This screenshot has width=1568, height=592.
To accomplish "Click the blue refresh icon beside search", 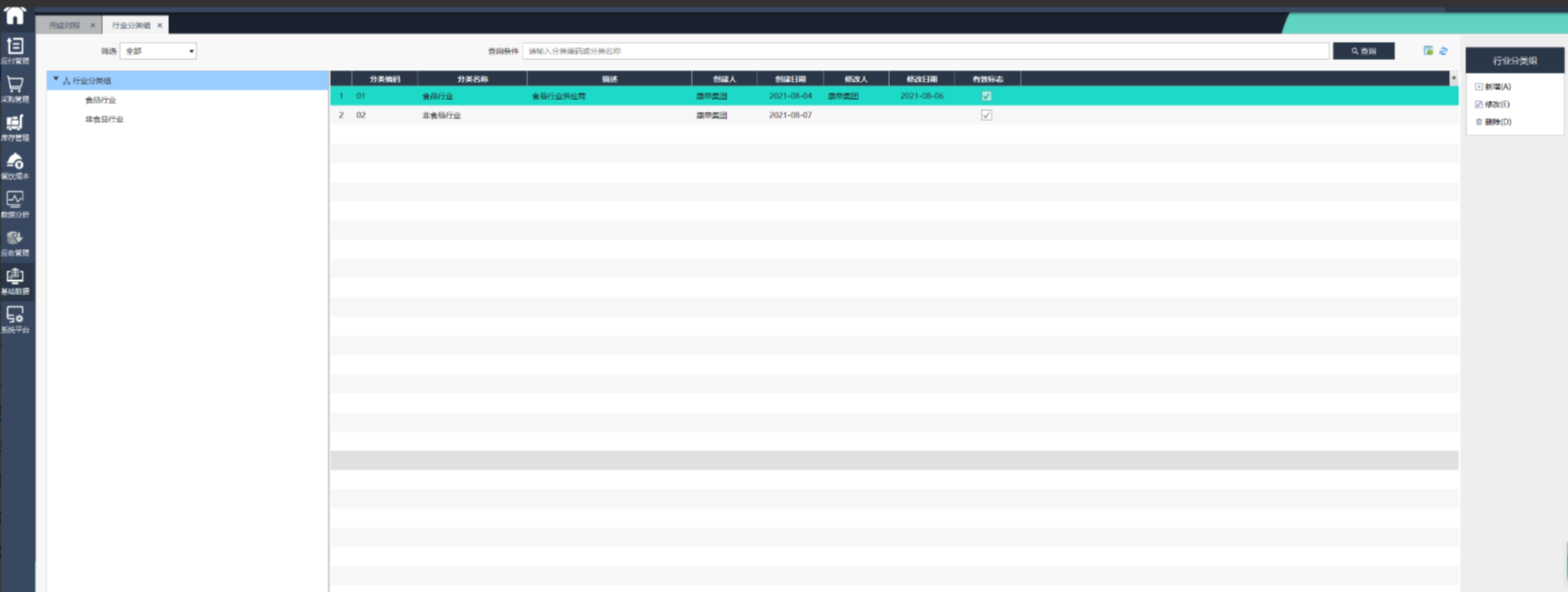I will tap(1443, 51).
